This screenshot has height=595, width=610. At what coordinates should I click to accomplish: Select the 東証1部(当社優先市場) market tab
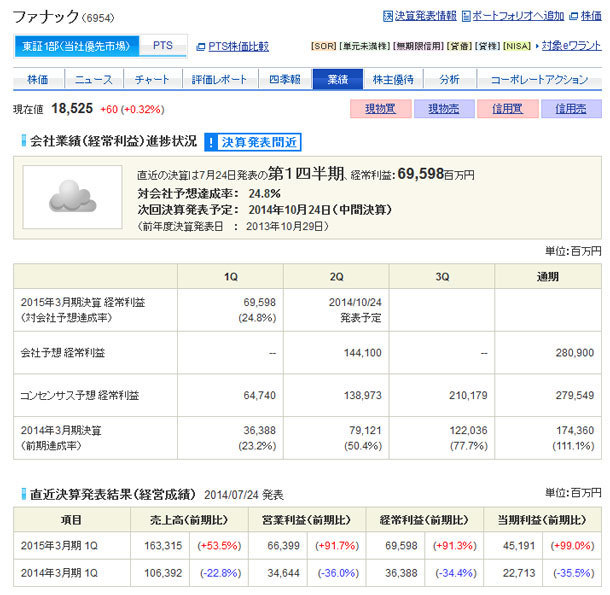tap(77, 46)
